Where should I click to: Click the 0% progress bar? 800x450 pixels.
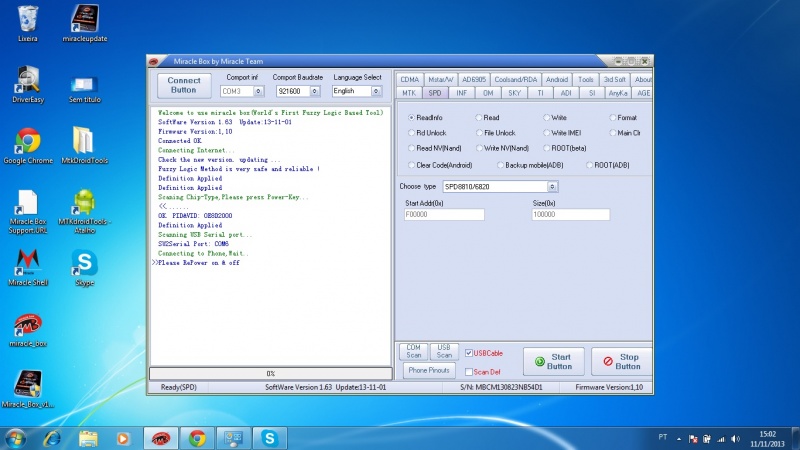[x=271, y=374]
